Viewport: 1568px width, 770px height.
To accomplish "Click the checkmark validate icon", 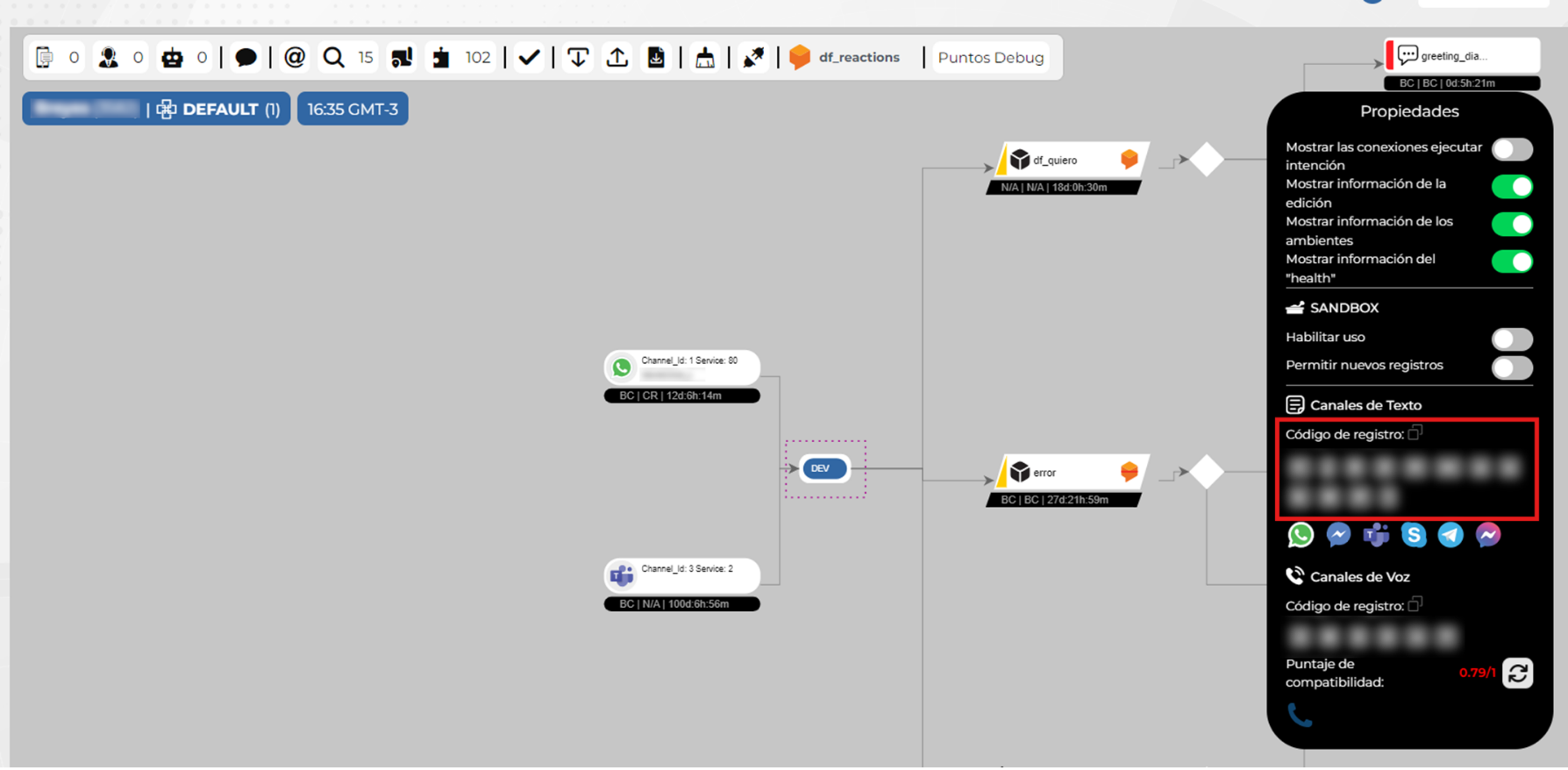I will tap(530, 58).
